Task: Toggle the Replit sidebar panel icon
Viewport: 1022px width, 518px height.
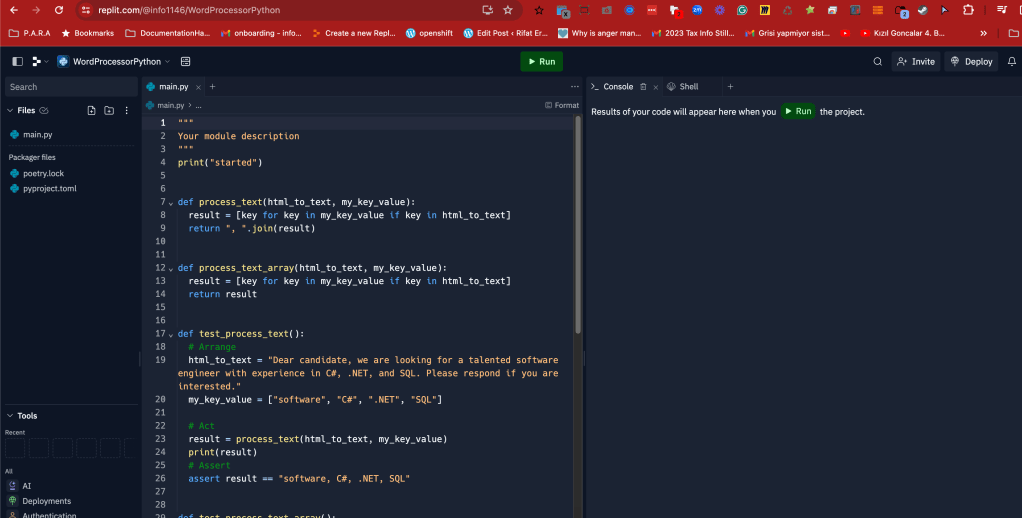Action: (18, 61)
